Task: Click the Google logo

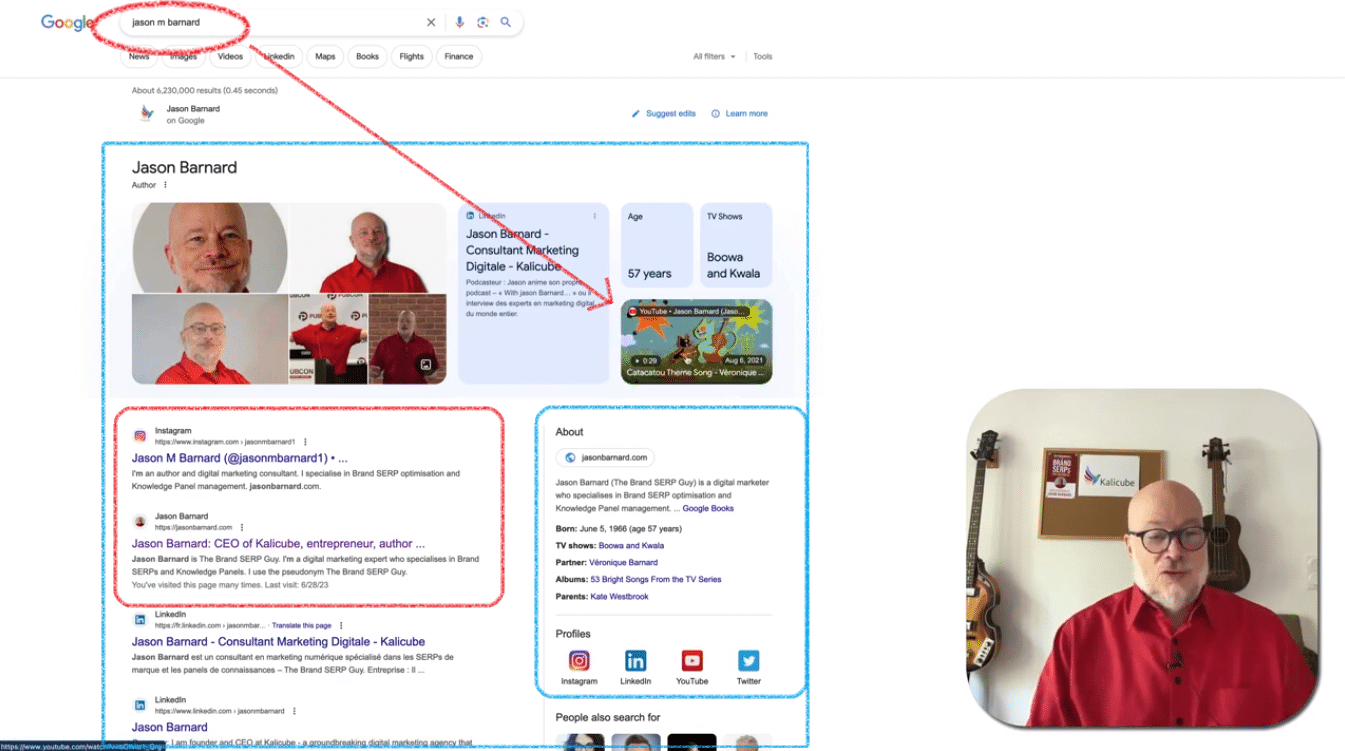Action: [67, 22]
